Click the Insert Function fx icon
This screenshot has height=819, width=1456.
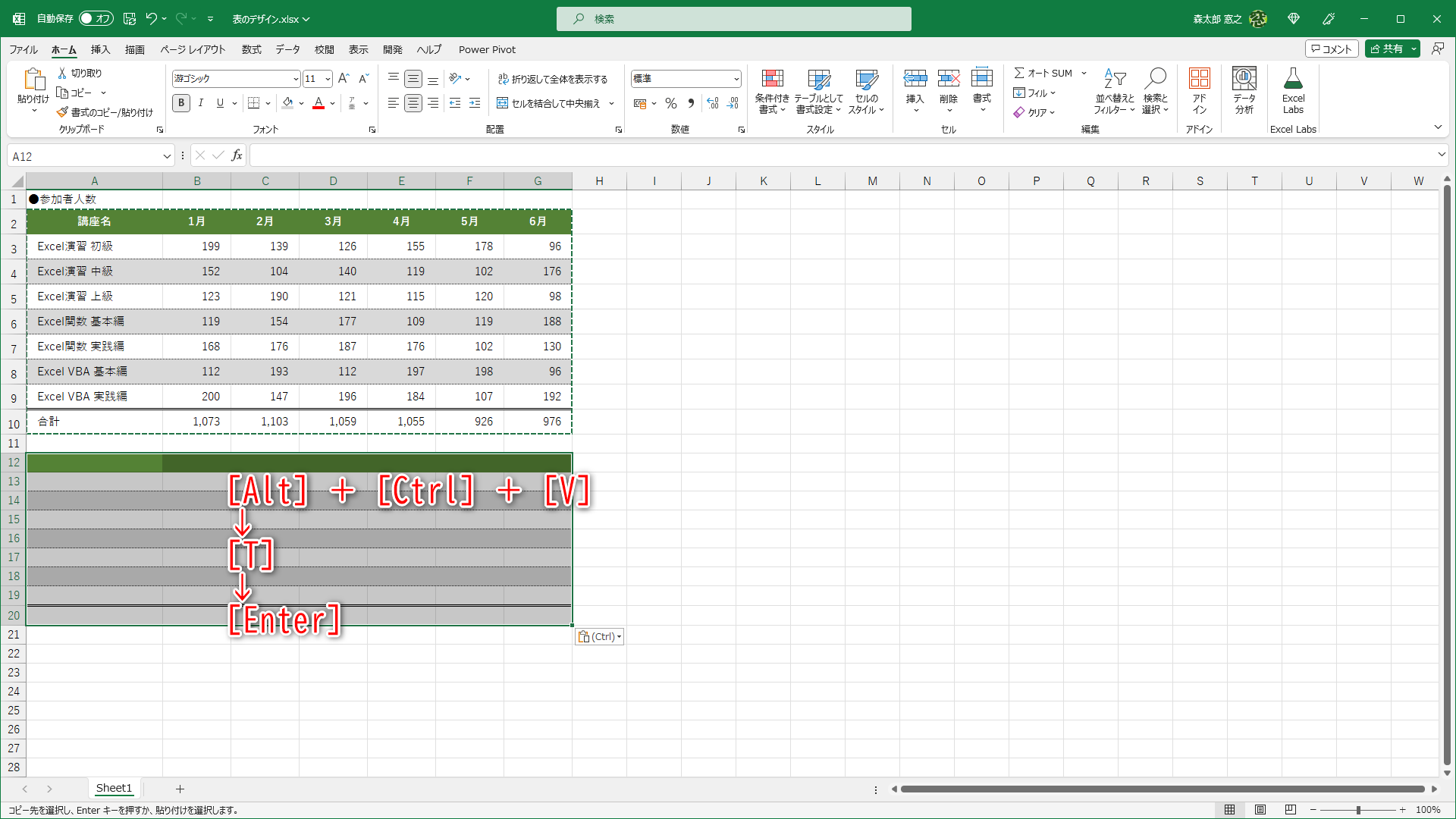(x=237, y=155)
